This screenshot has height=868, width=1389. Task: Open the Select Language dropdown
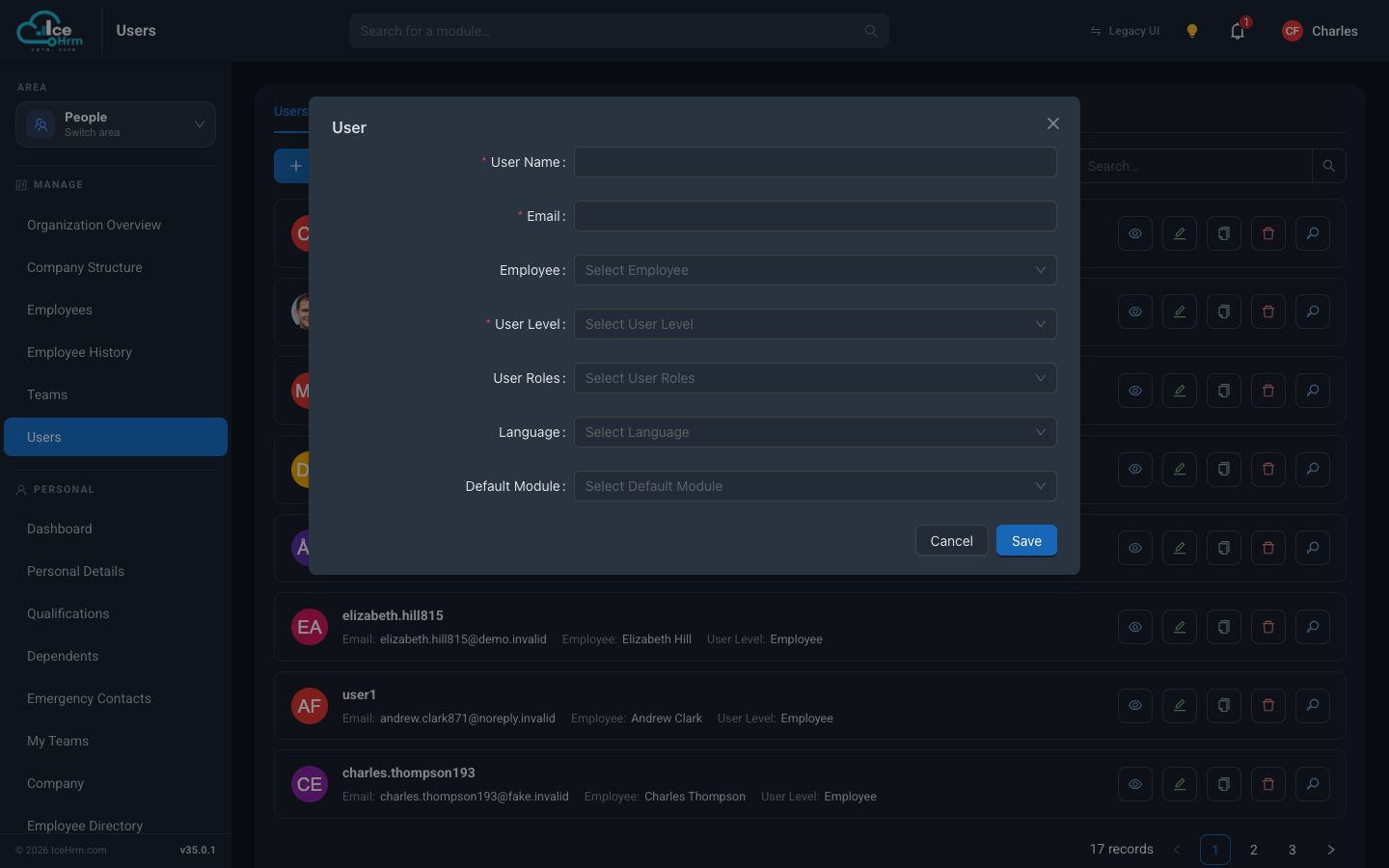pyautogui.click(x=815, y=432)
